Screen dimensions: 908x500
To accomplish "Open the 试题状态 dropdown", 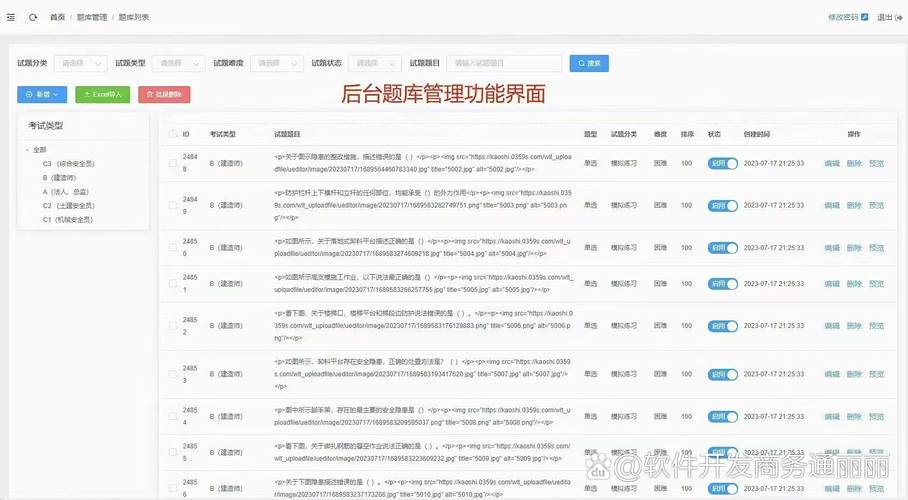I will click(375, 63).
